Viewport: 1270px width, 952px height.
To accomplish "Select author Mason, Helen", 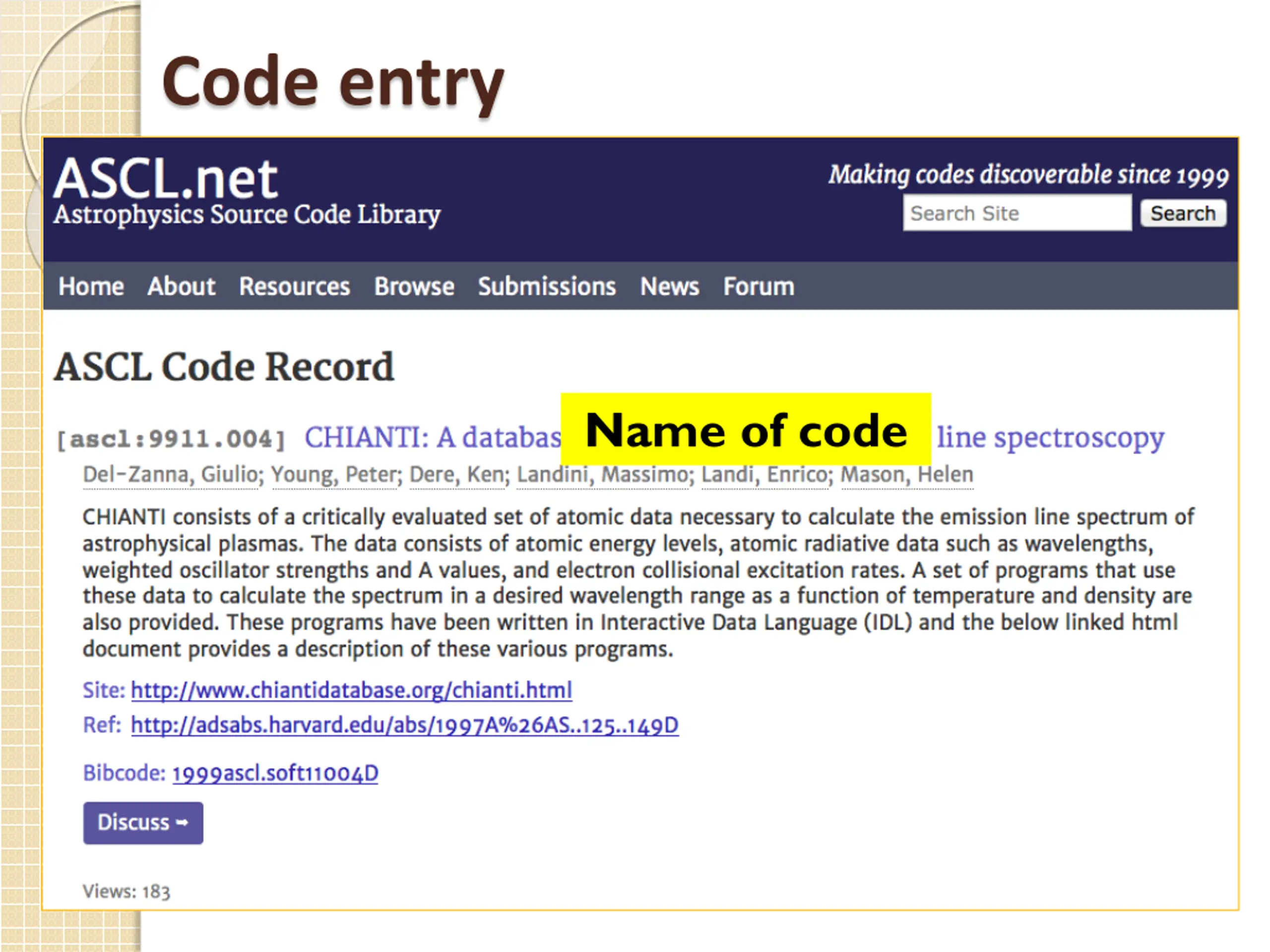I will pyautogui.click(x=907, y=475).
